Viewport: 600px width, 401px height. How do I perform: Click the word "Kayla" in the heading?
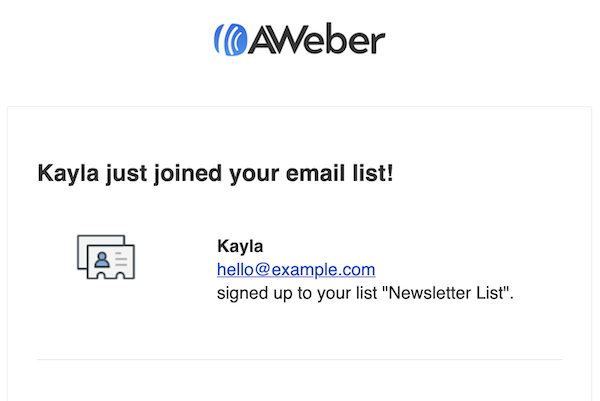click(x=68, y=173)
